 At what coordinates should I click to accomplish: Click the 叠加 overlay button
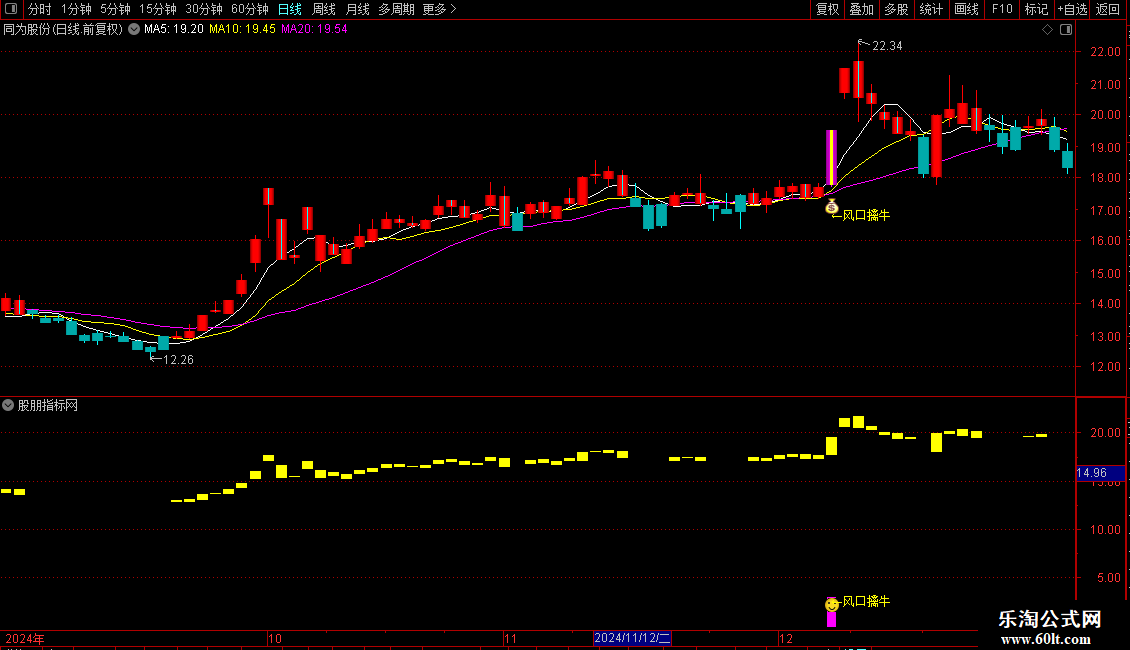[861, 9]
